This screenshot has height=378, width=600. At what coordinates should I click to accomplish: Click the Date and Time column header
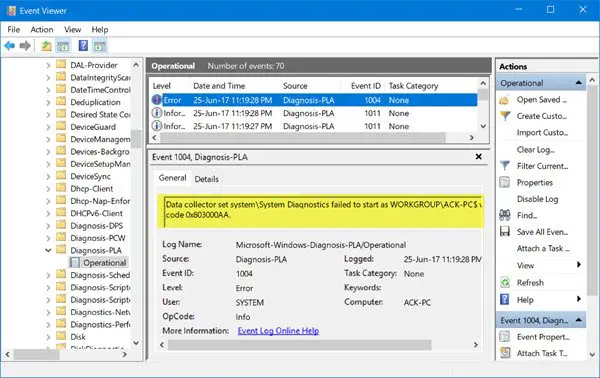point(219,86)
